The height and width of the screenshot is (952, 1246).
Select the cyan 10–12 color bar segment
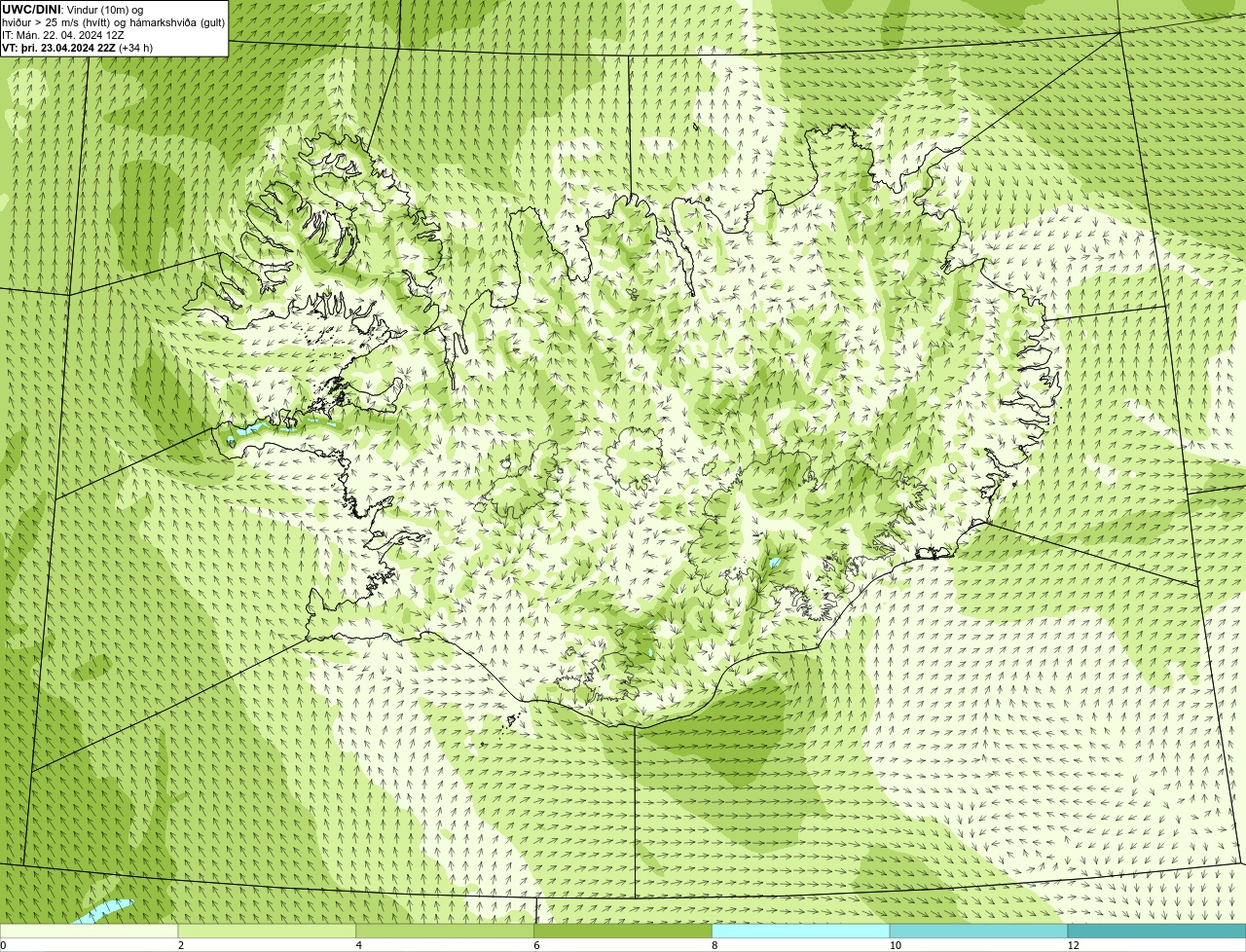tap(978, 932)
